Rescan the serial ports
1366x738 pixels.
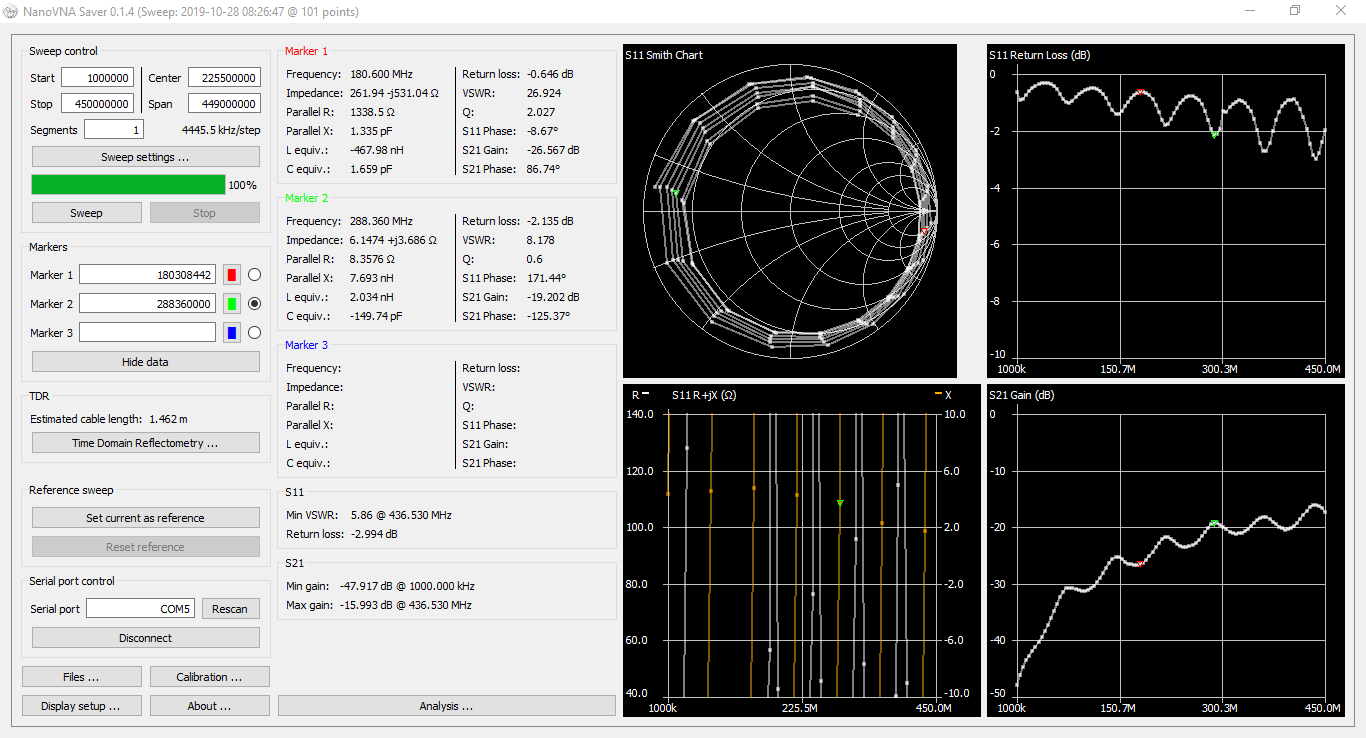230,609
